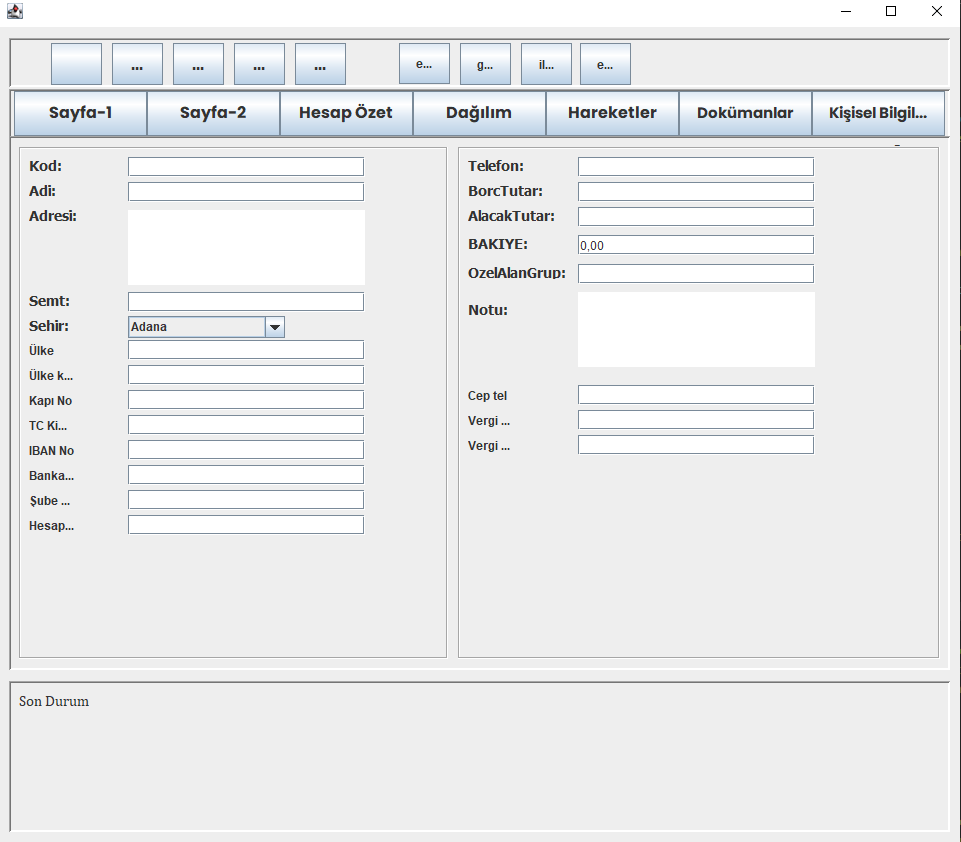Click the application icon in title bar
The image size is (961, 842).
[14, 12]
